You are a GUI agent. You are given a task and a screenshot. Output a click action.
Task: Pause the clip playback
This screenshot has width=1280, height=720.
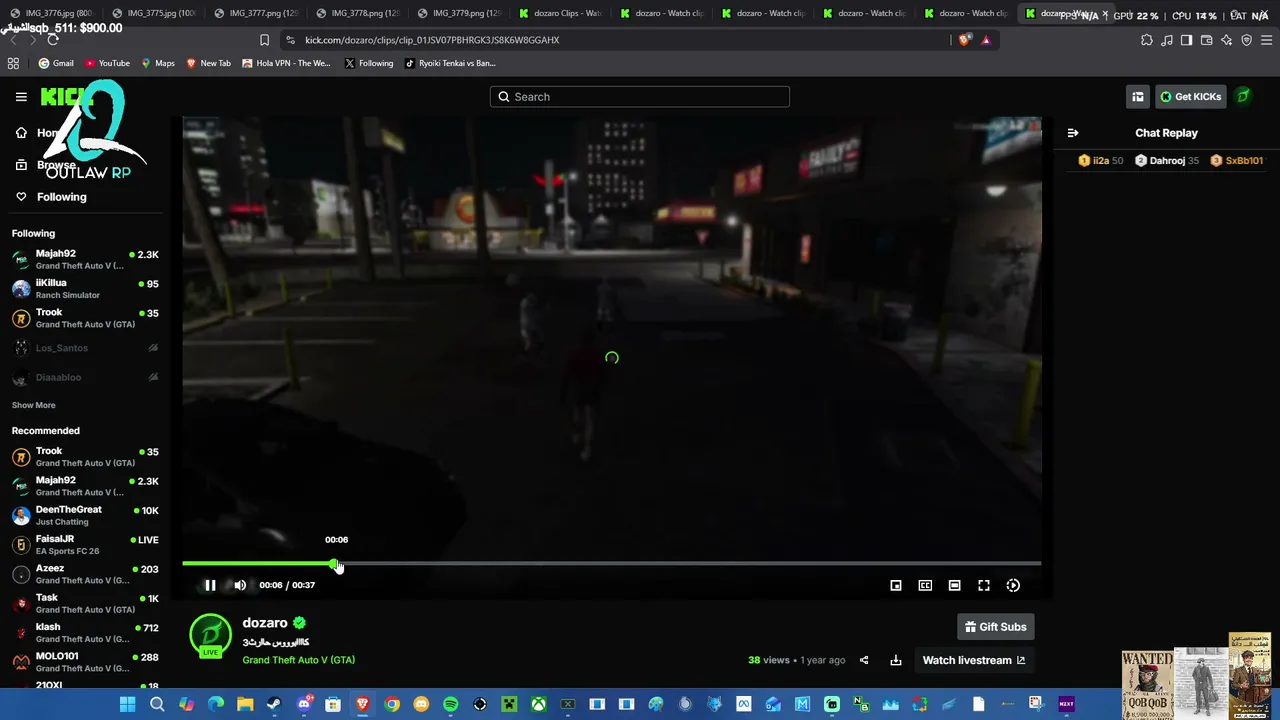pyautogui.click(x=210, y=585)
